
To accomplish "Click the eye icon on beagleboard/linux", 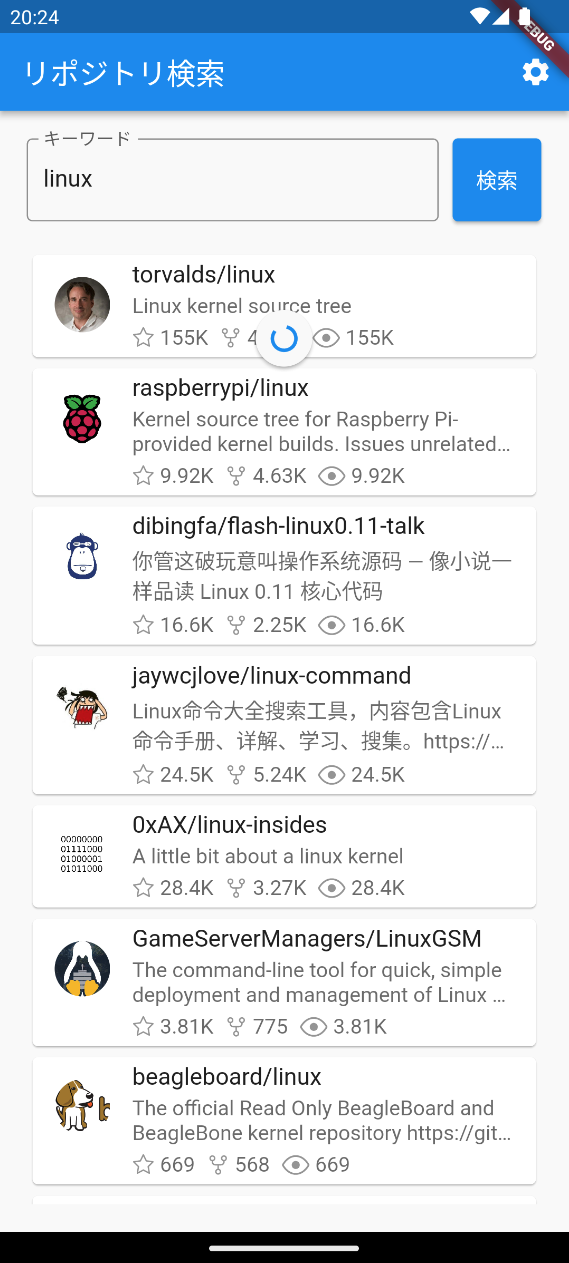I will point(296,1164).
